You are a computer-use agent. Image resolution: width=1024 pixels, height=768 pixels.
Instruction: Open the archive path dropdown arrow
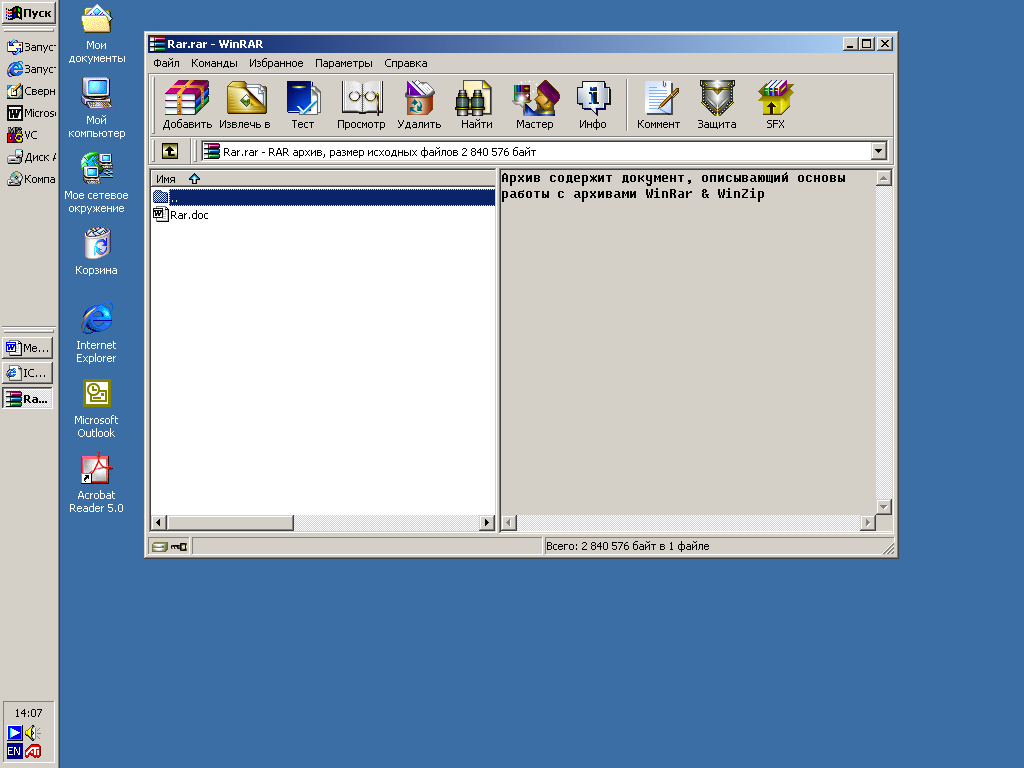pos(878,152)
